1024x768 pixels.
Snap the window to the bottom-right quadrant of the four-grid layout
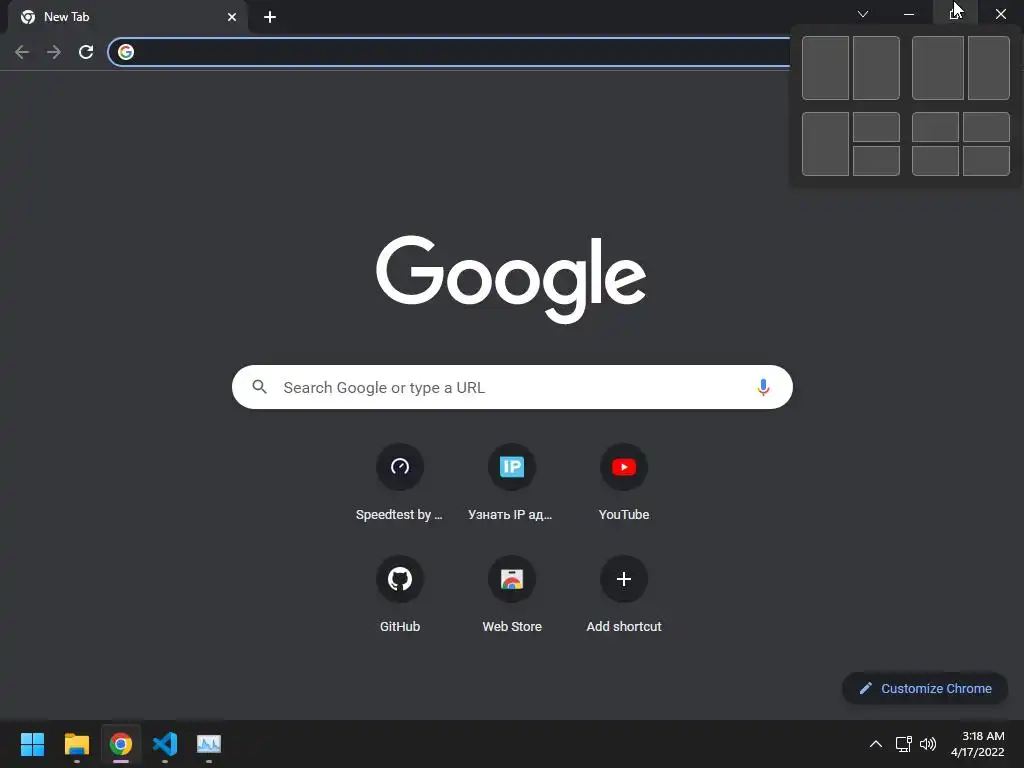pos(987,161)
